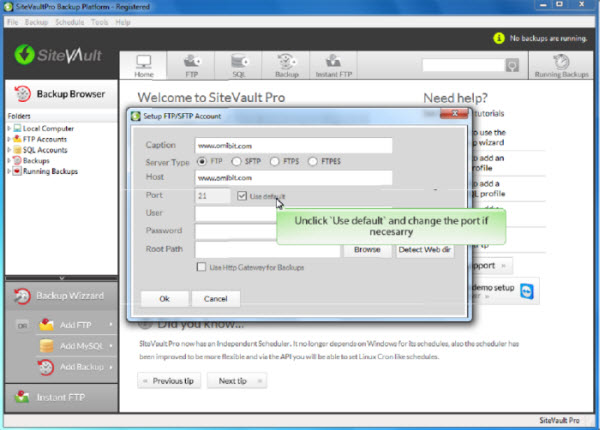Click the Add Backup sidebar button
Screen dimensions: 600x430
(75, 367)
